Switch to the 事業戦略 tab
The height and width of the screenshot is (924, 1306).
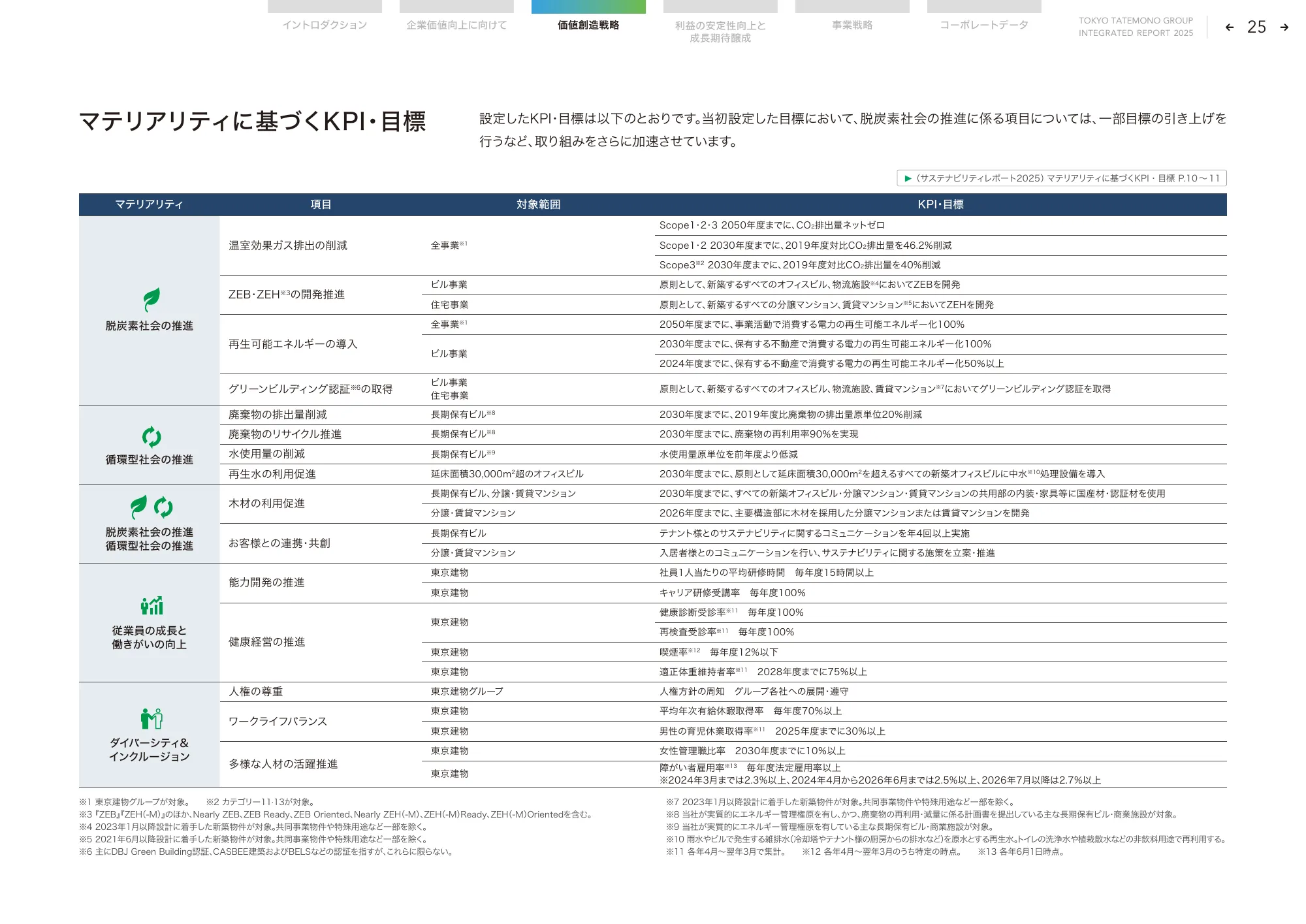point(852,25)
